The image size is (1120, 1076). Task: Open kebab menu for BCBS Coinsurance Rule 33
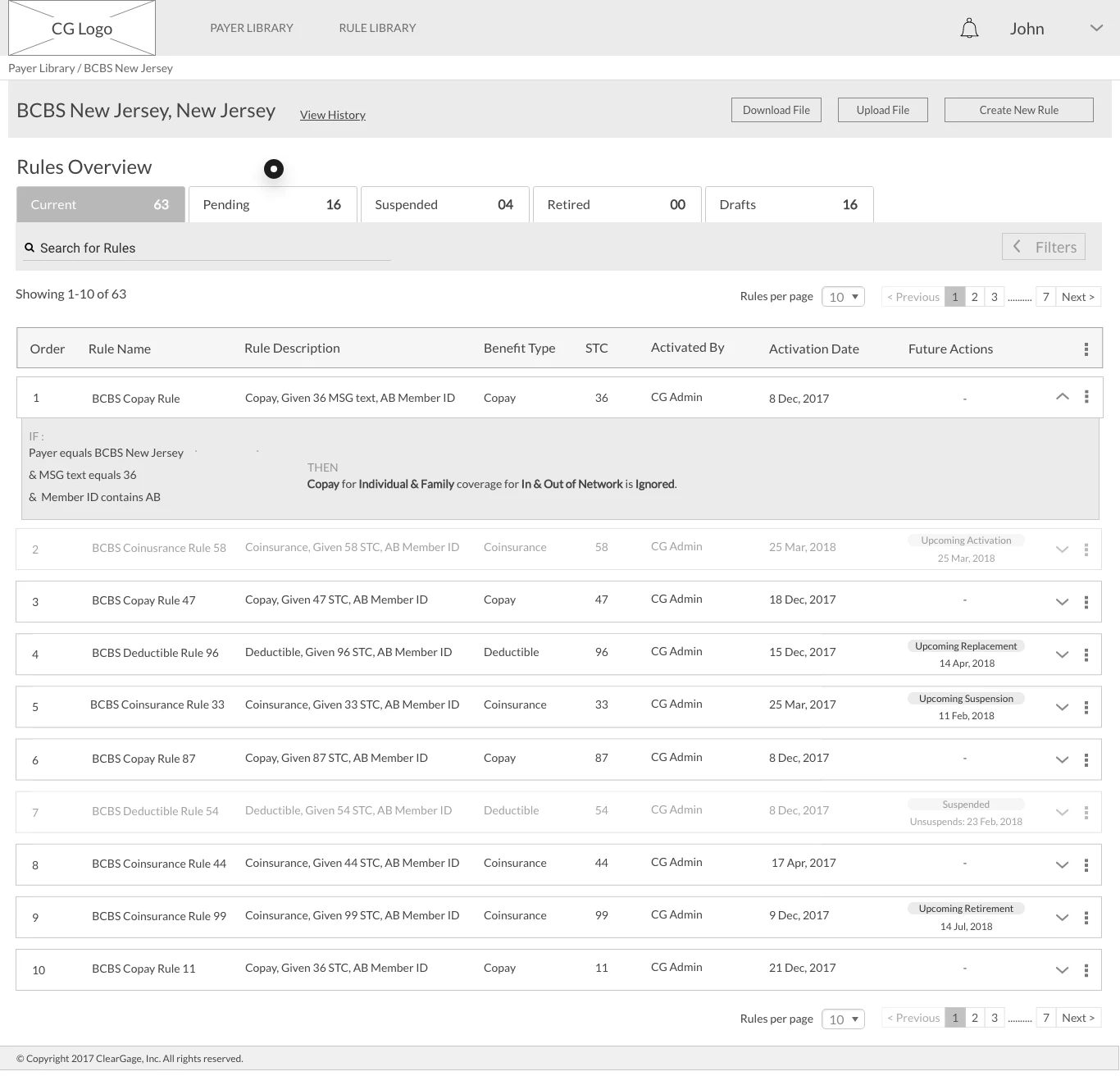point(1086,707)
